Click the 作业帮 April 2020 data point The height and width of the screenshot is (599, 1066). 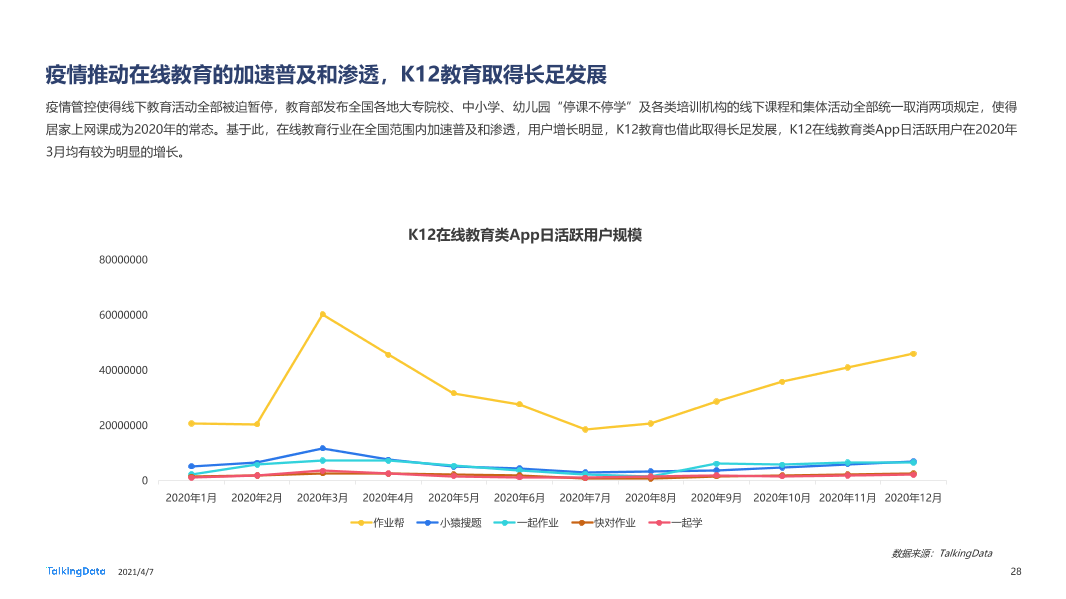(388, 355)
